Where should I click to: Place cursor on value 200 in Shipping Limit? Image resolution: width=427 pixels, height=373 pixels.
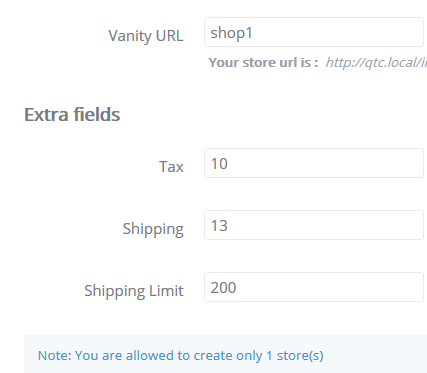223,288
